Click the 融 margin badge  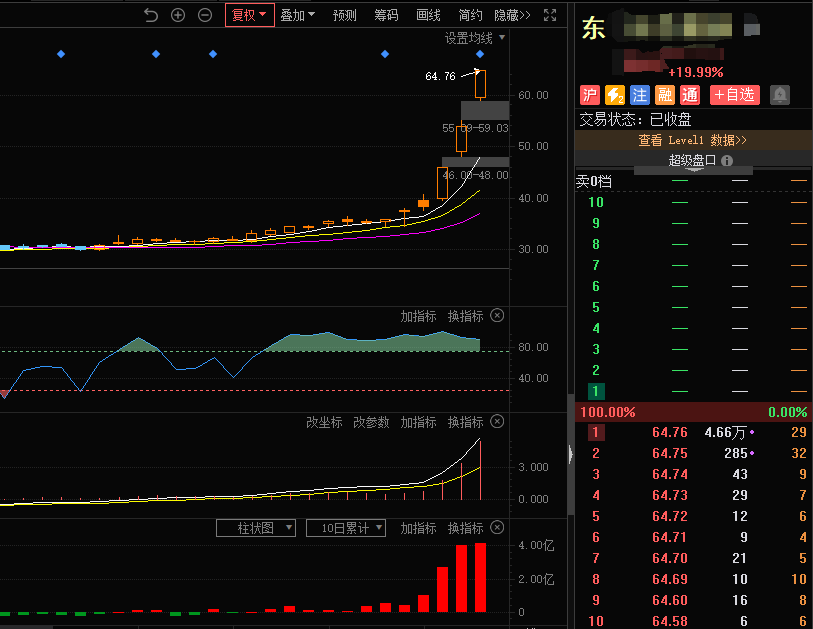click(665, 95)
